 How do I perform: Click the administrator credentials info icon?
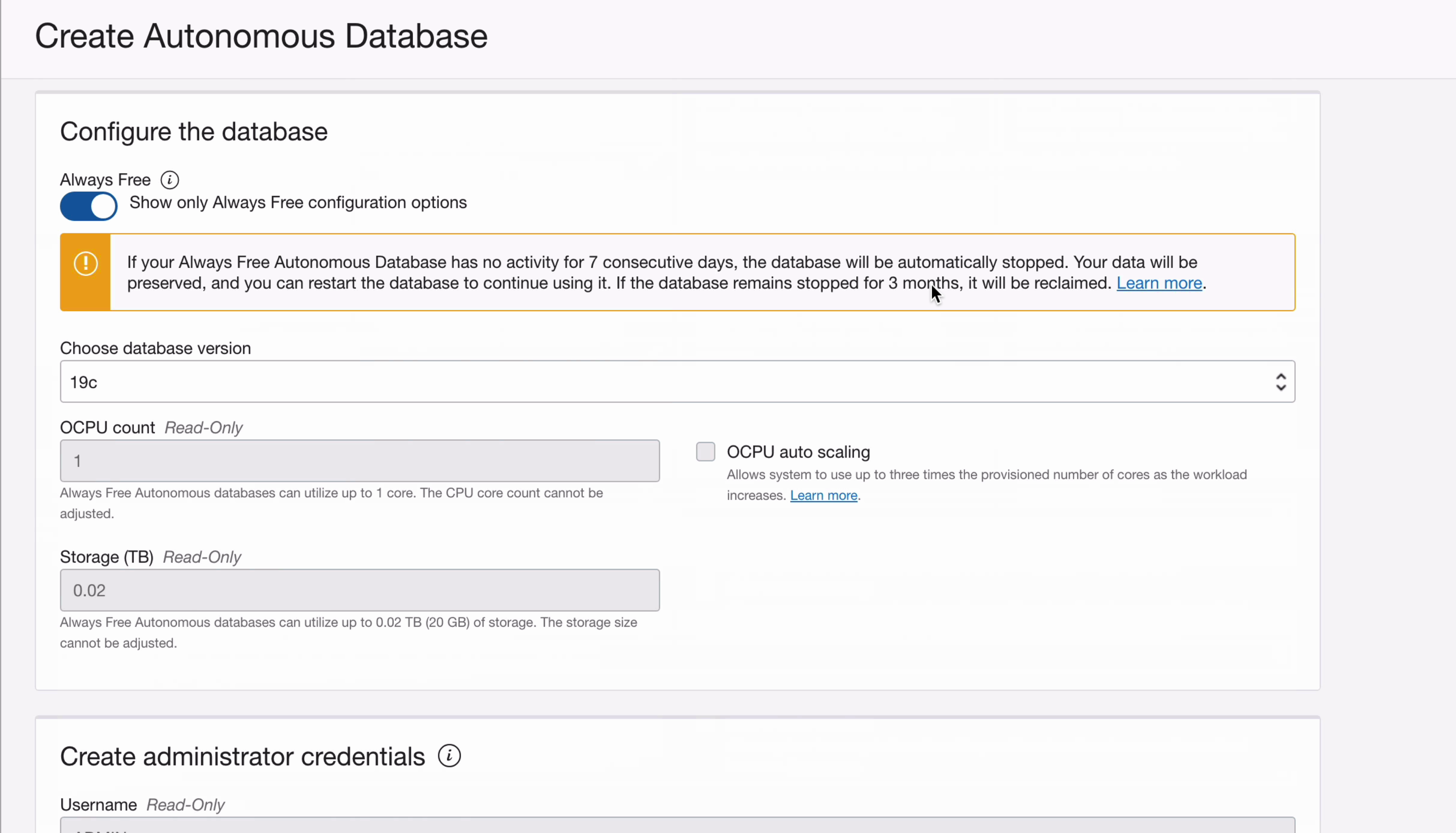[449, 756]
